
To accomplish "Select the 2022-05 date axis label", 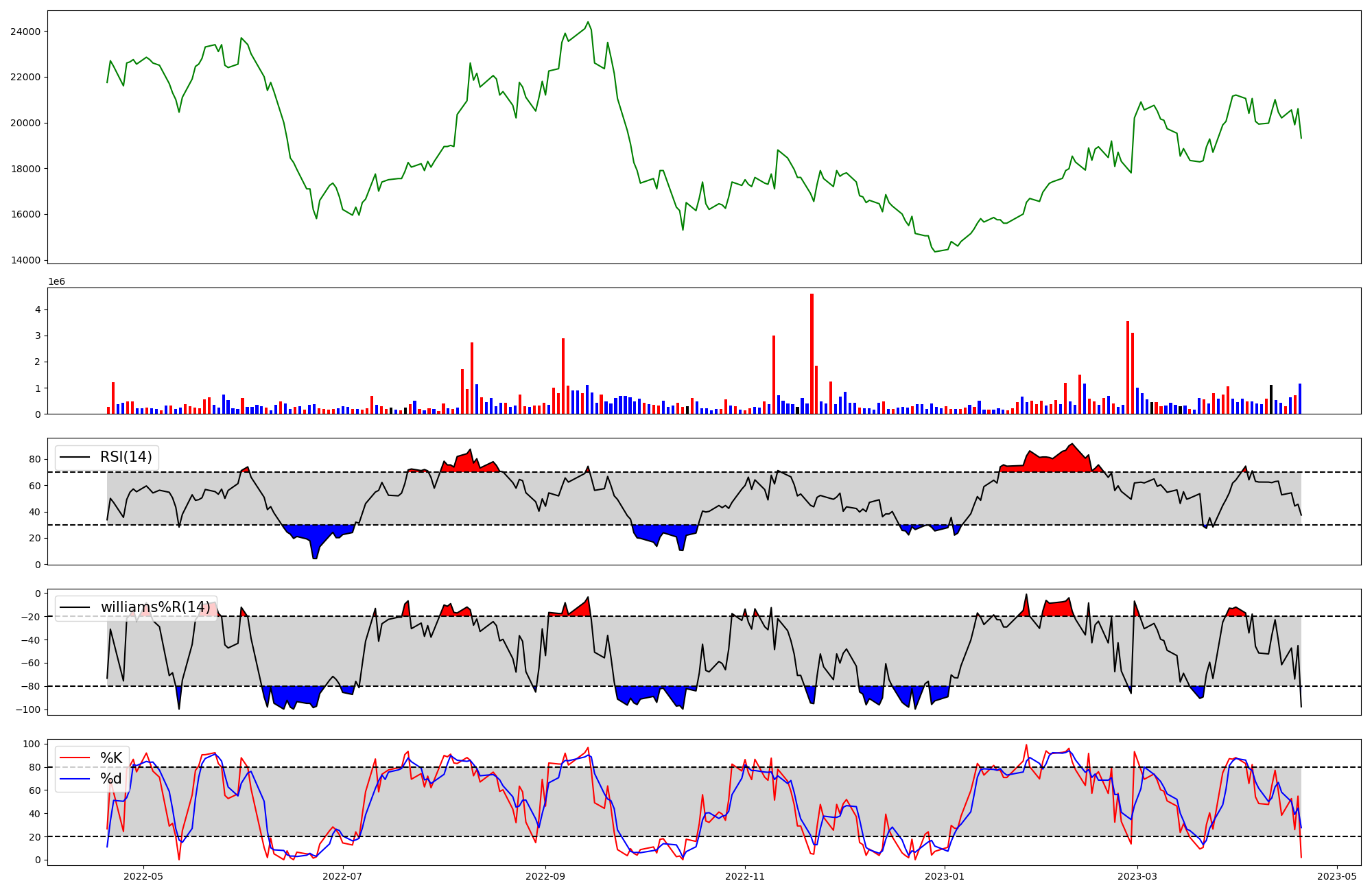I will (x=143, y=876).
